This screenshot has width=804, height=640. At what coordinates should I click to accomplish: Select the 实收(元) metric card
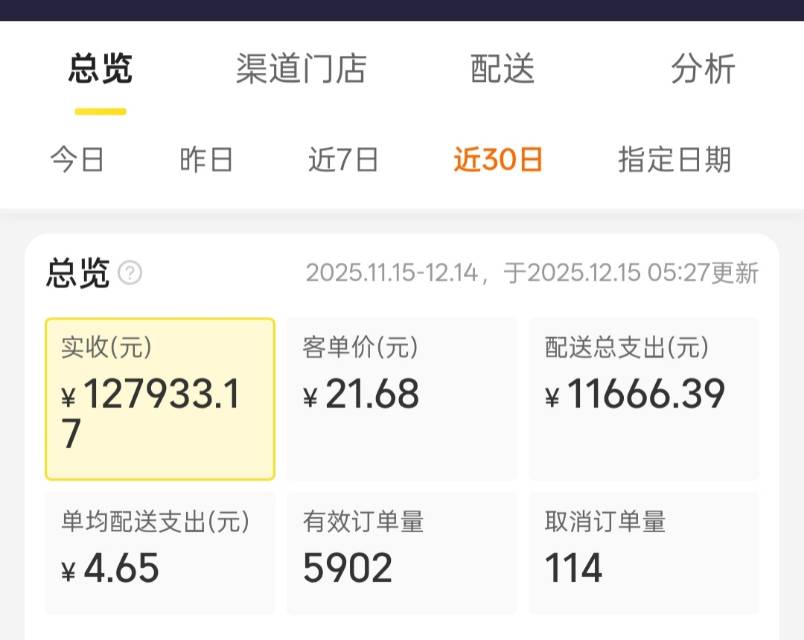click(x=160, y=399)
